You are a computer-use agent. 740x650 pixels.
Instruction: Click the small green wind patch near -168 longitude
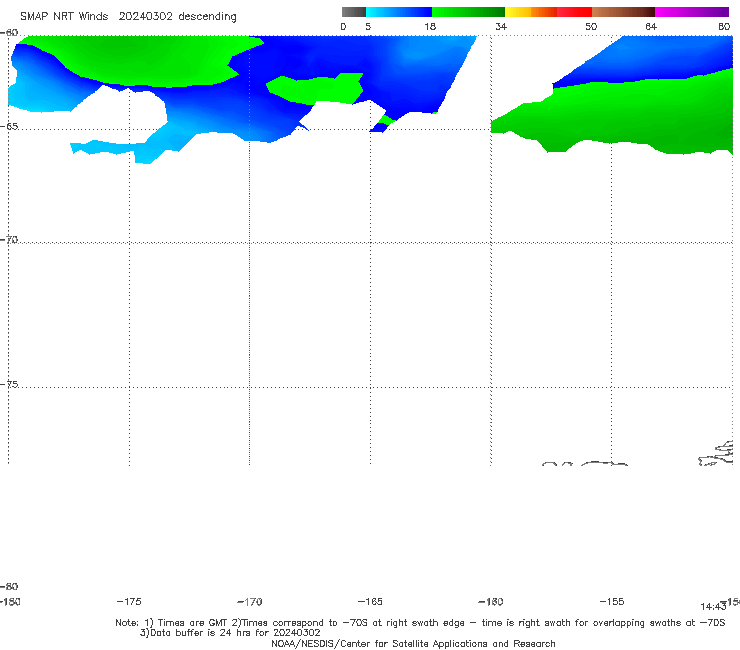click(x=315, y=89)
